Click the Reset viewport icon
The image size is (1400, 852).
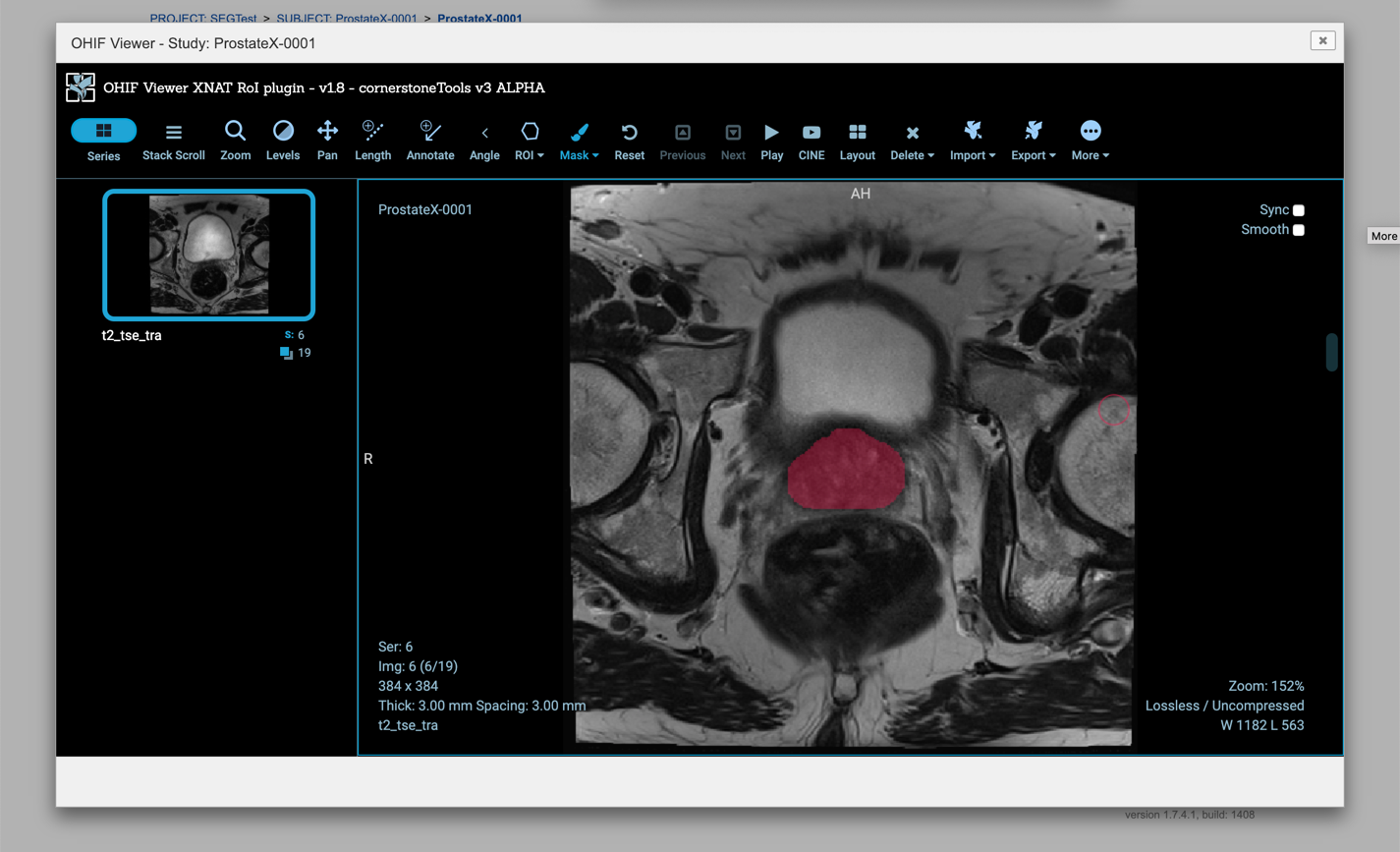629,139
